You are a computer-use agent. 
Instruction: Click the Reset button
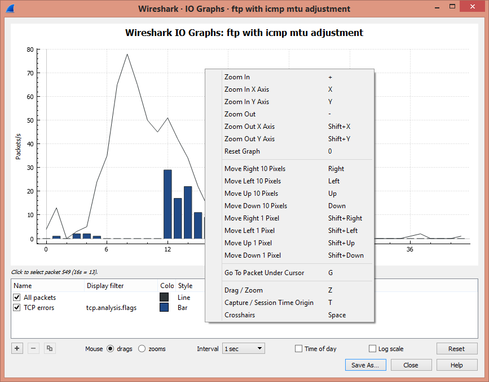457,349
